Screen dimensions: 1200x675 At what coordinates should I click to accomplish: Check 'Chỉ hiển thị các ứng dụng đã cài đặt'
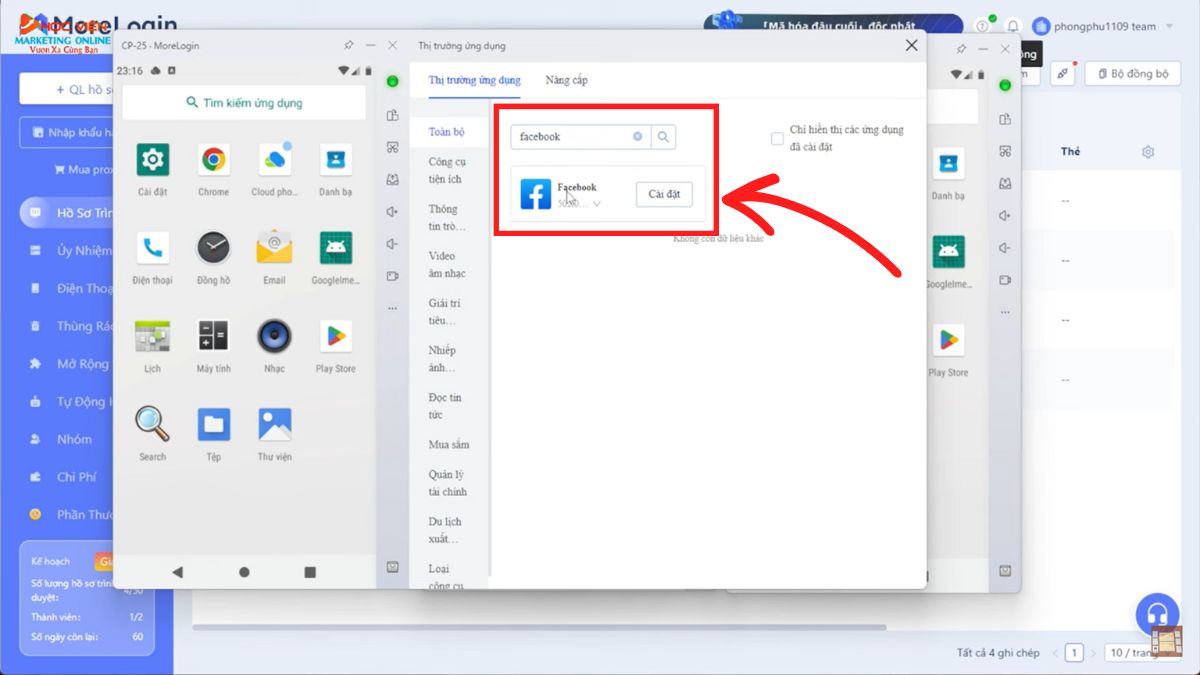click(x=777, y=139)
